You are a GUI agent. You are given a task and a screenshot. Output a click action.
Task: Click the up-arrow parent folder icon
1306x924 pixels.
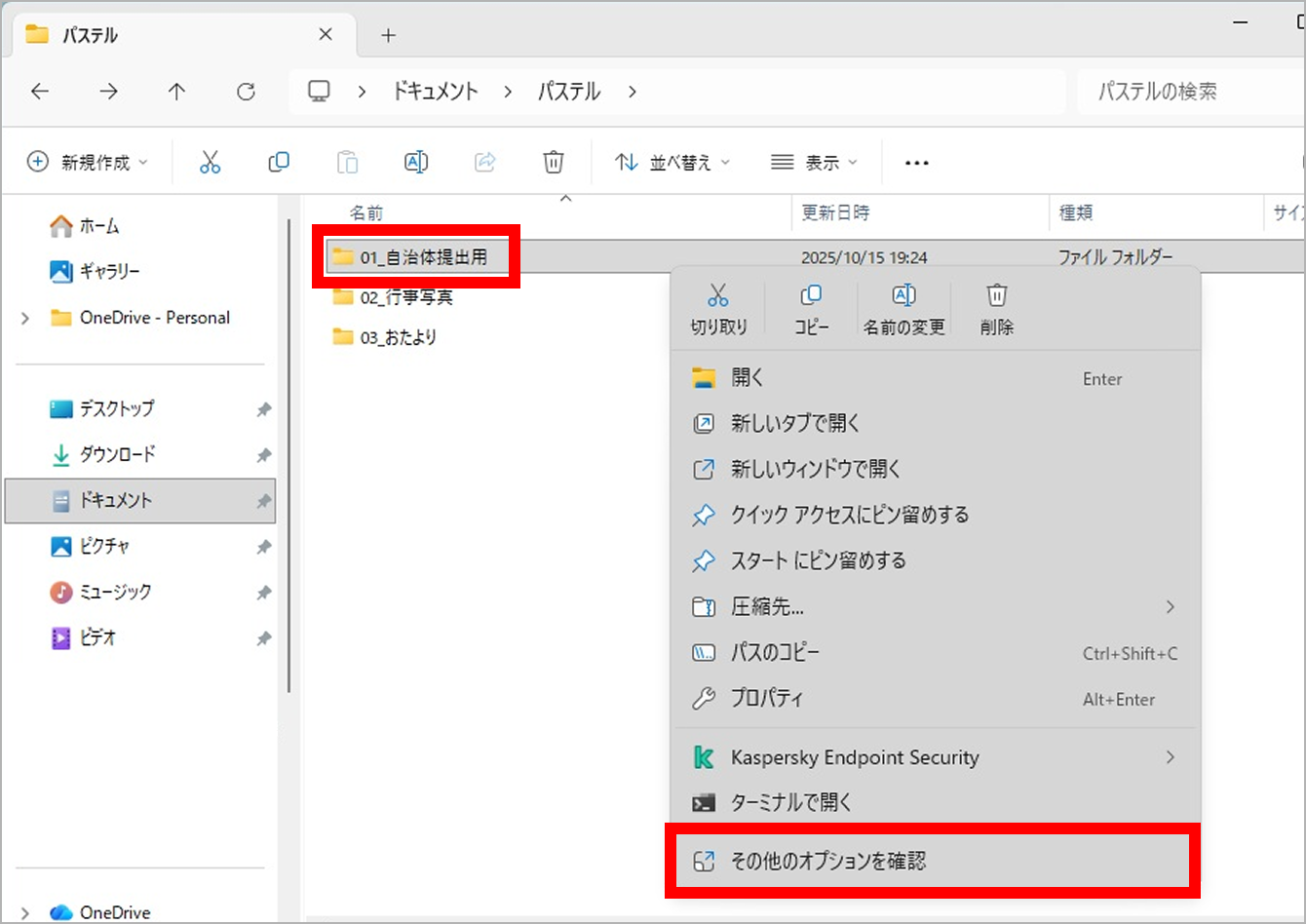(176, 92)
